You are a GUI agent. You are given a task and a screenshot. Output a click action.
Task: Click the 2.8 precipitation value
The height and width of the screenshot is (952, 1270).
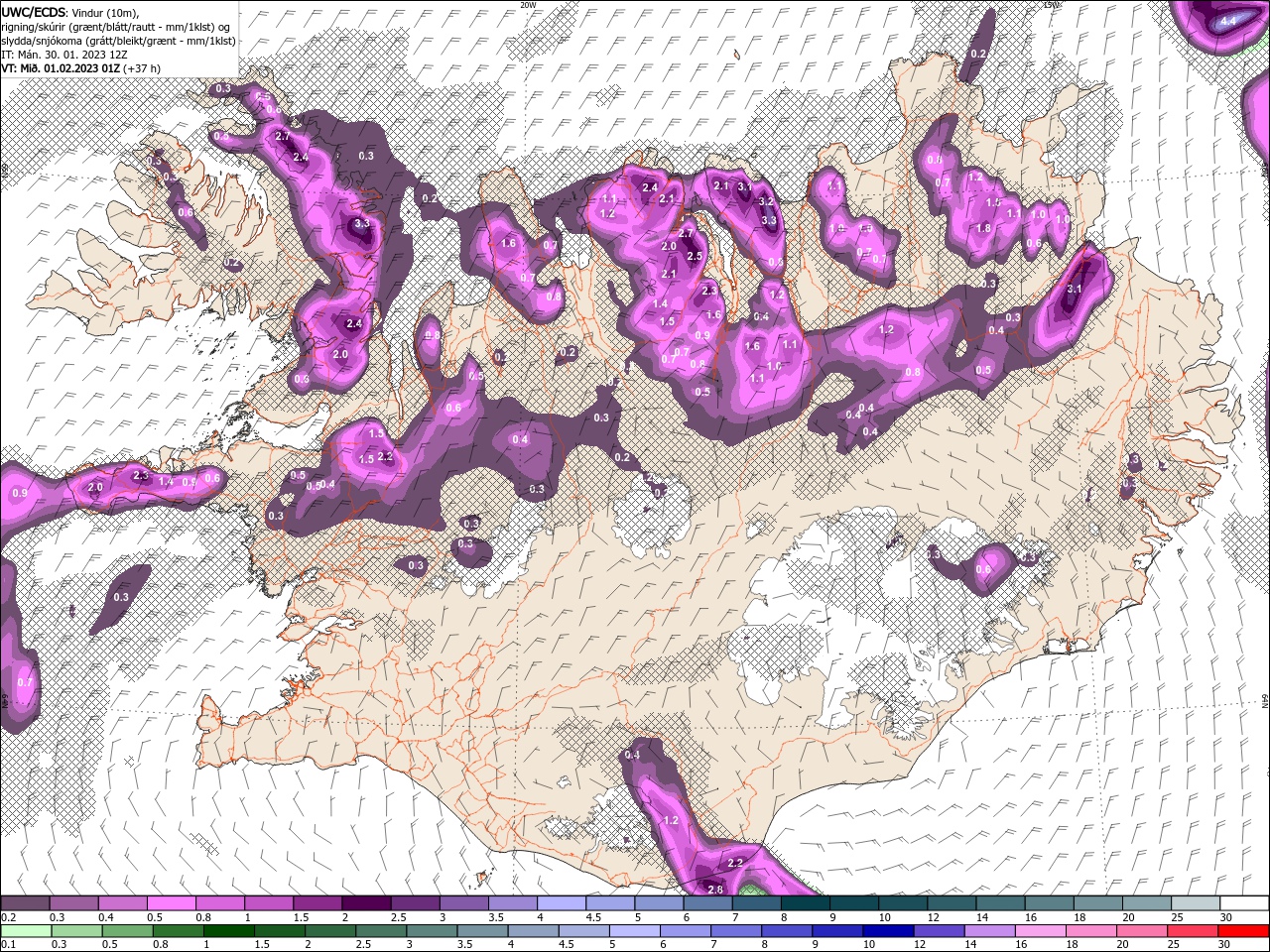(x=714, y=889)
